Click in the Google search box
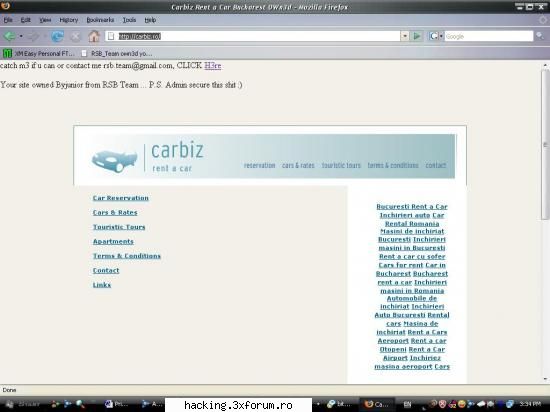550x412 pixels. click(x=489, y=36)
